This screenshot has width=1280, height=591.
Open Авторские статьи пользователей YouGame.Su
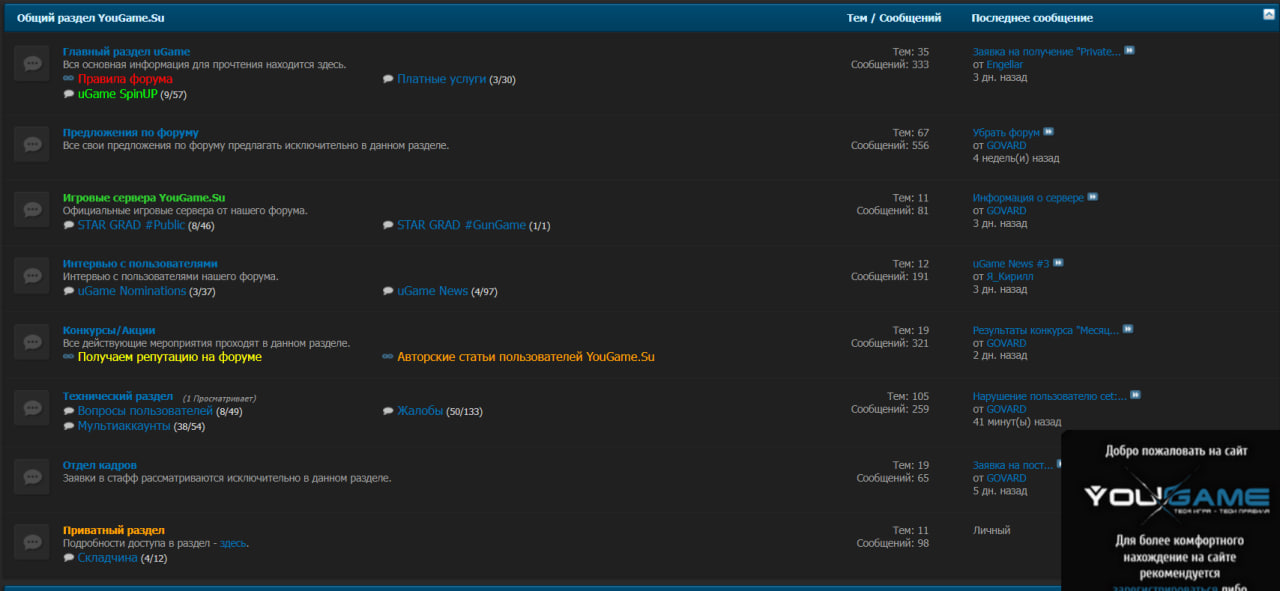tap(526, 357)
